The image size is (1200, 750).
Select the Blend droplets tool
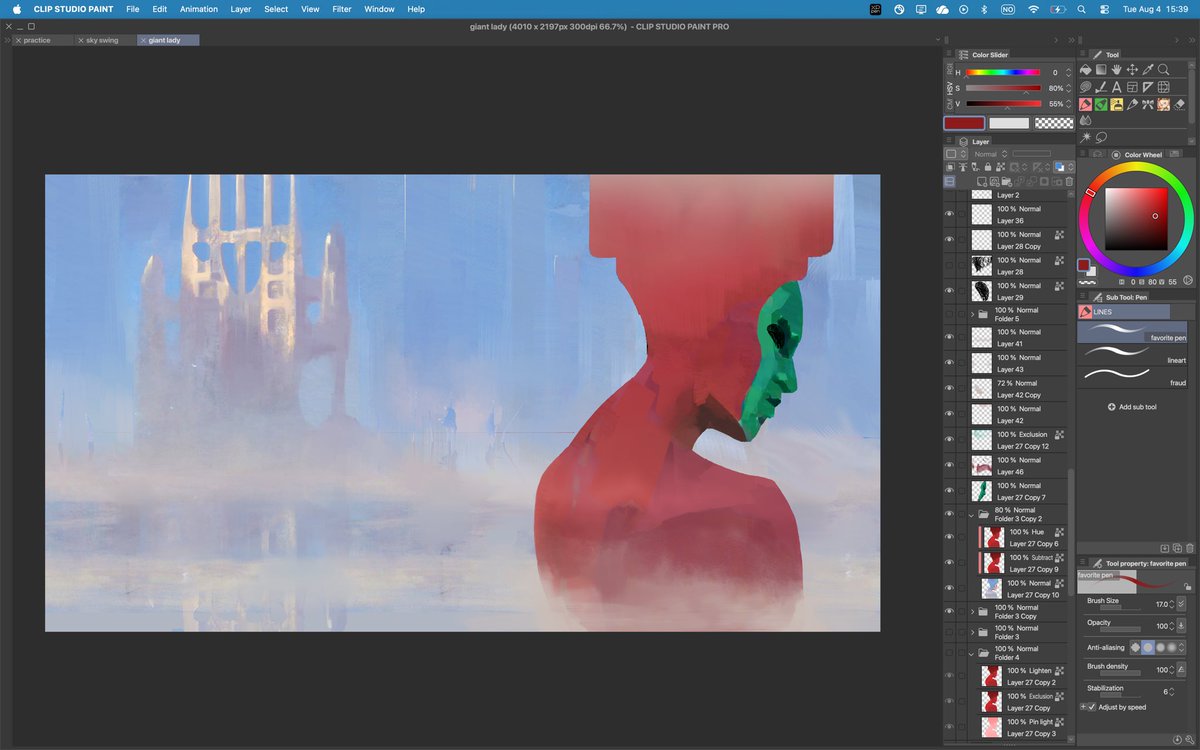click(x=1086, y=121)
